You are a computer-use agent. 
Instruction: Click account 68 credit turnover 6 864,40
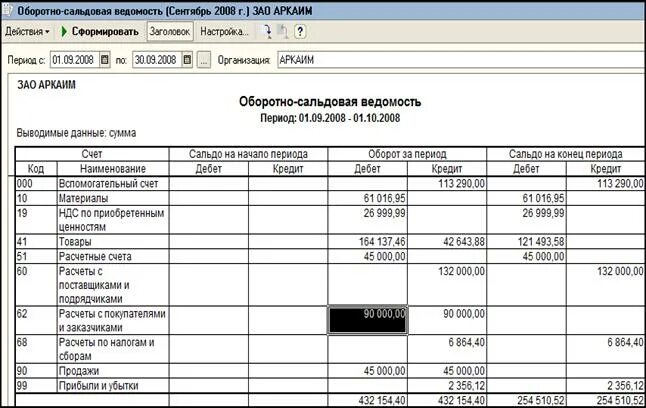447,349
